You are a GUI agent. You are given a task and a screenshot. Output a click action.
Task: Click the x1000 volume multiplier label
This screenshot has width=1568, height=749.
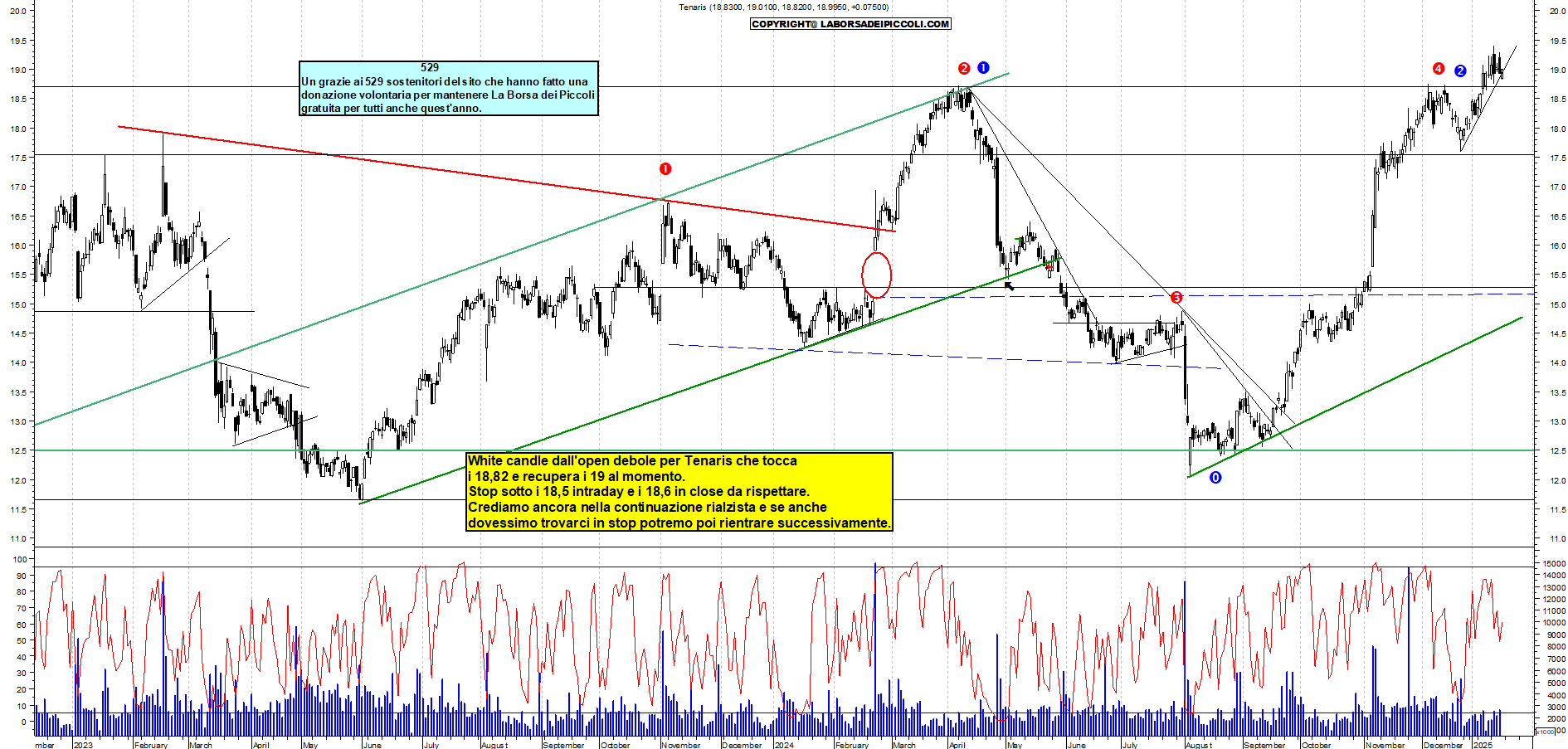click(1546, 732)
